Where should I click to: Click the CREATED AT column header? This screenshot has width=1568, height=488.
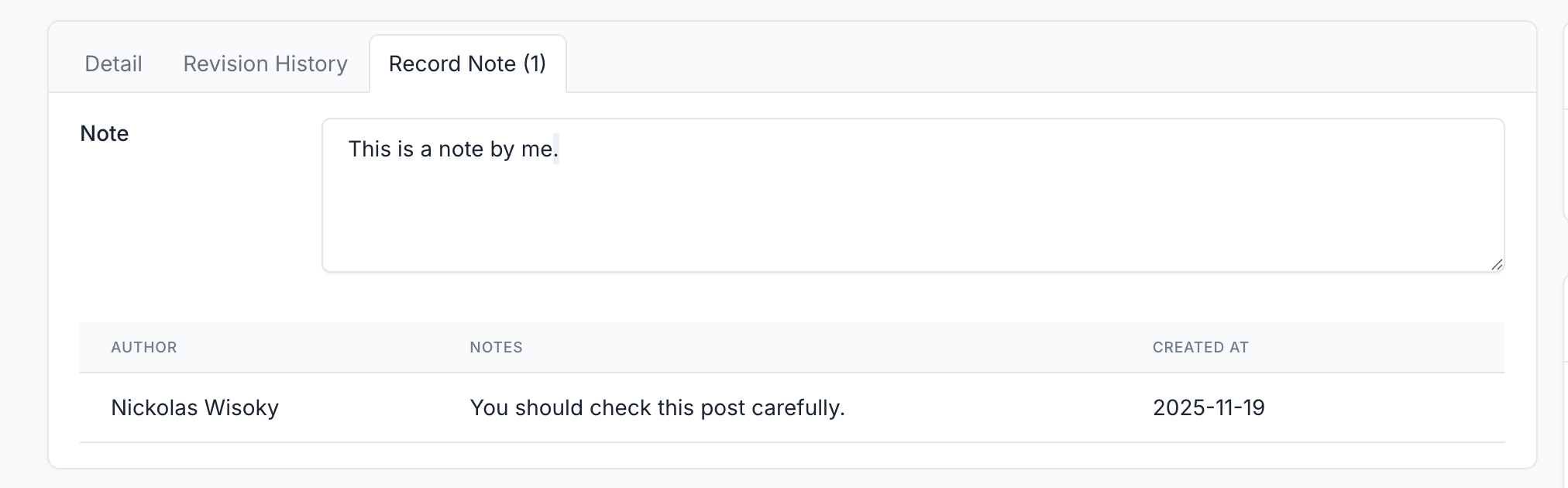(x=1201, y=347)
